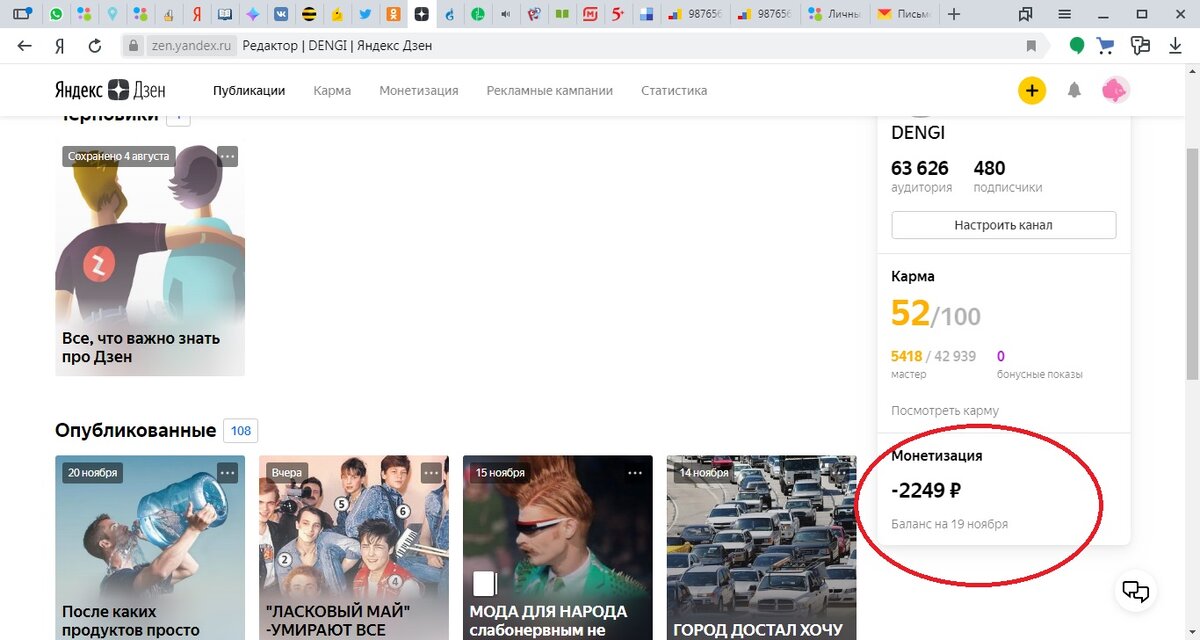Viewport: 1200px width, 640px height.
Task: Open the Статистика section
Action: point(674,90)
